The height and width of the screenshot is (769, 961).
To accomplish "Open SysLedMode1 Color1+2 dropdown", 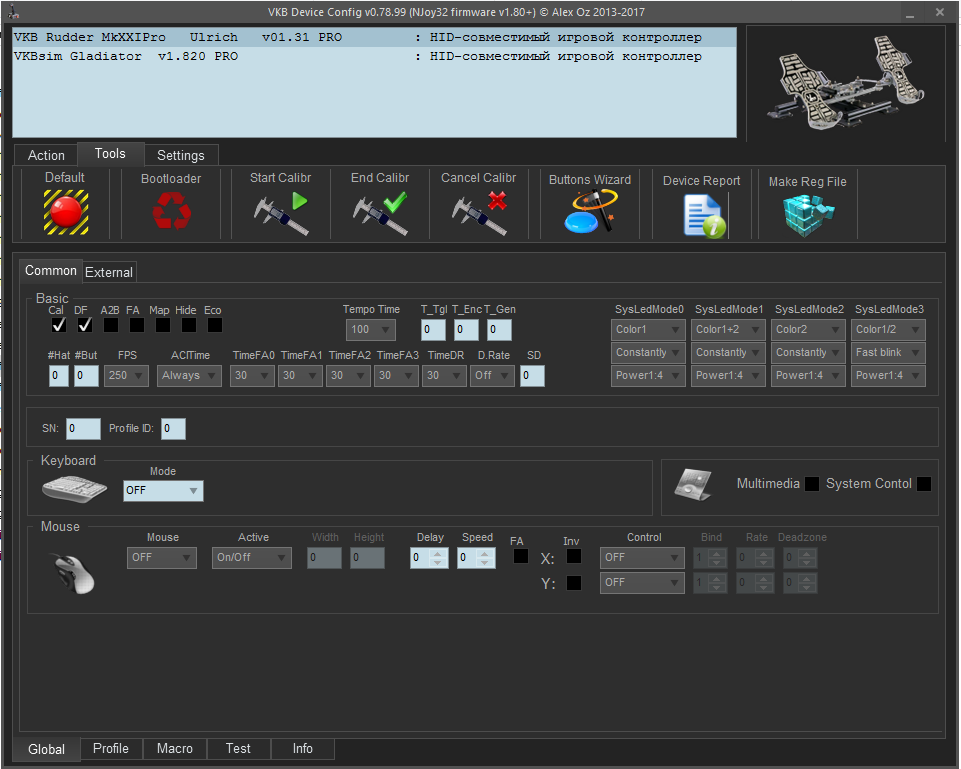I will pyautogui.click(x=728, y=330).
